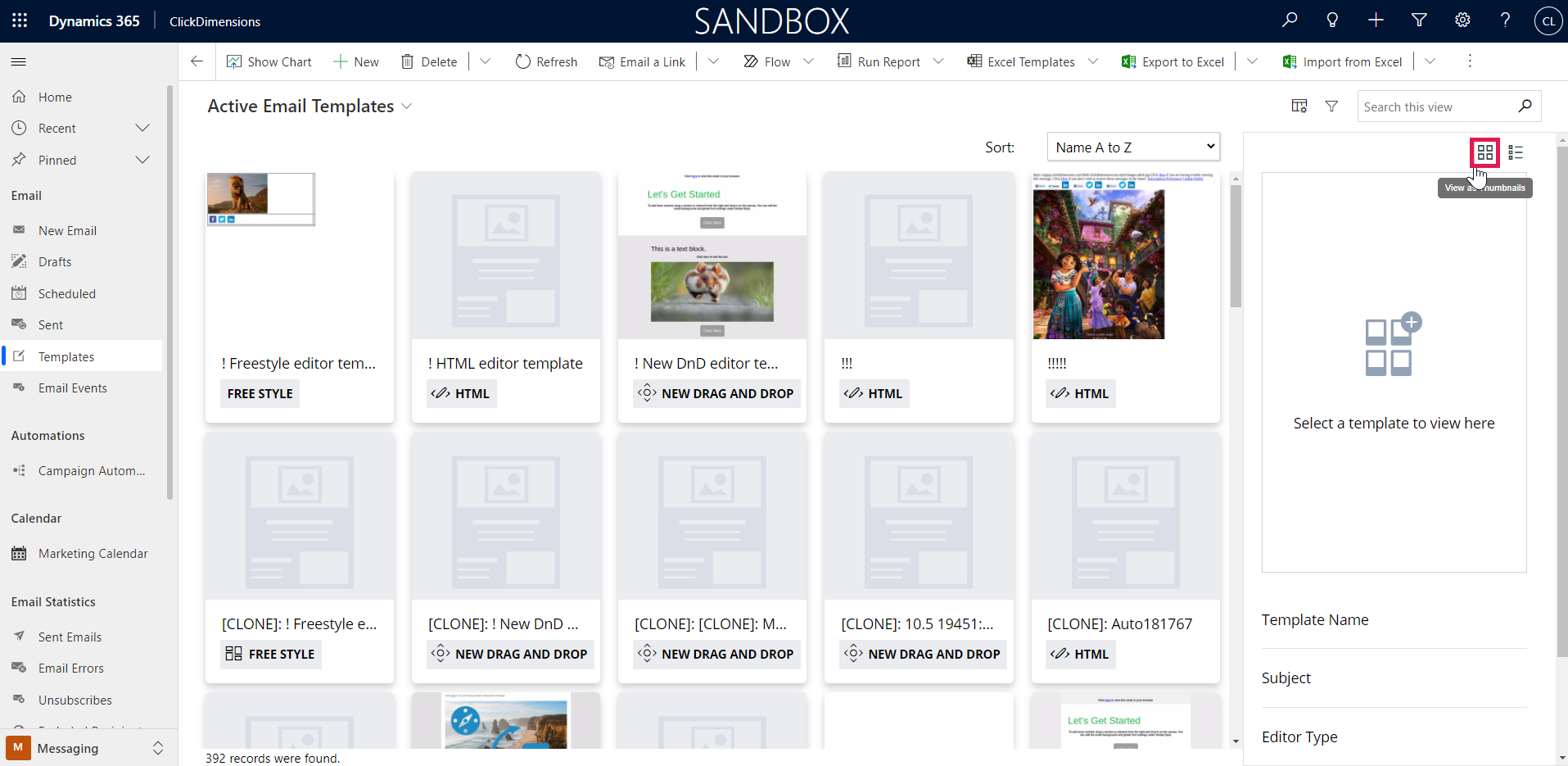Expand the Recent section chevron
This screenshot has width=1568, height=766.
142,128
